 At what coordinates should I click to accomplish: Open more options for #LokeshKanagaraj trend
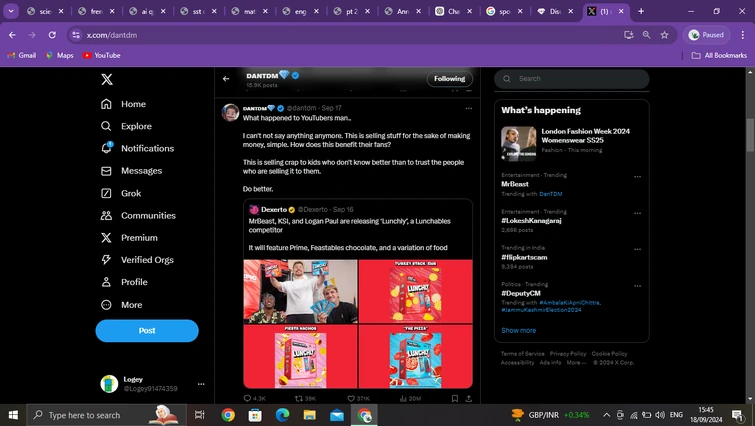pos(638,213)
